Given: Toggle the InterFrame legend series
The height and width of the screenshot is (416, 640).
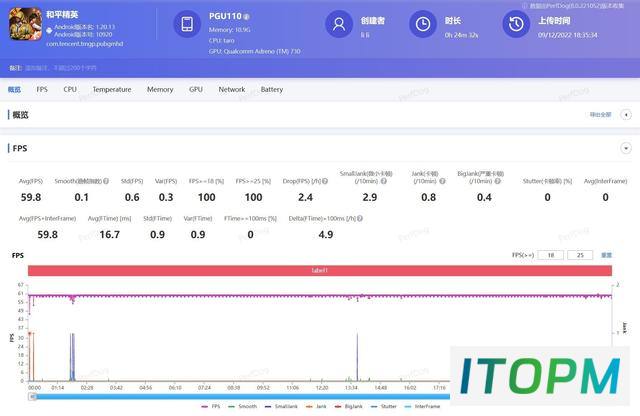Looking at the screenshot, I should point(422,407).
